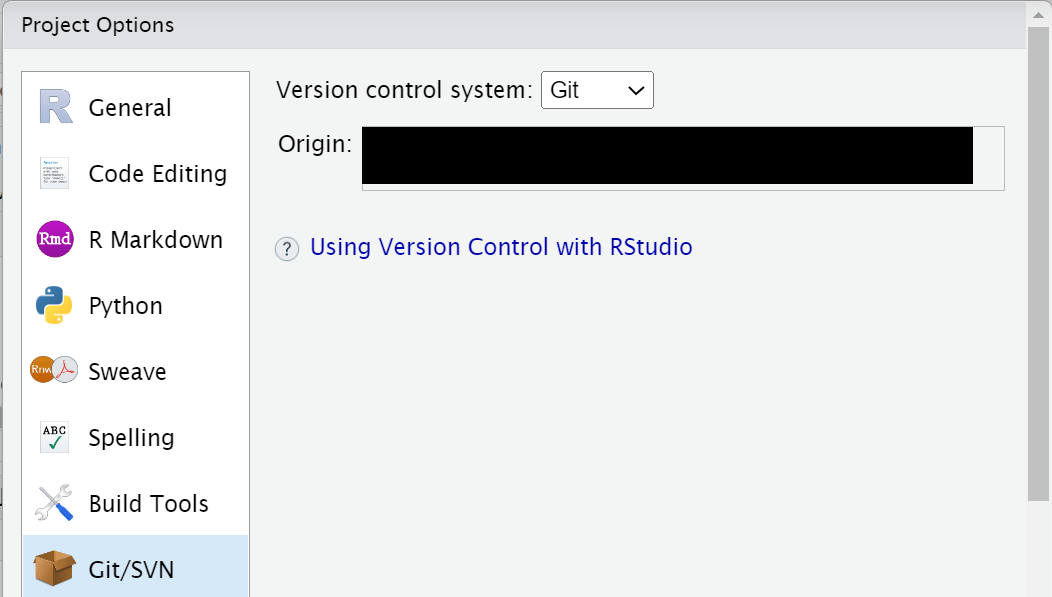Open the Version control system dropdown
Image resolution: width=1052 pixels, height=597 pixels.
click(597, 90)
